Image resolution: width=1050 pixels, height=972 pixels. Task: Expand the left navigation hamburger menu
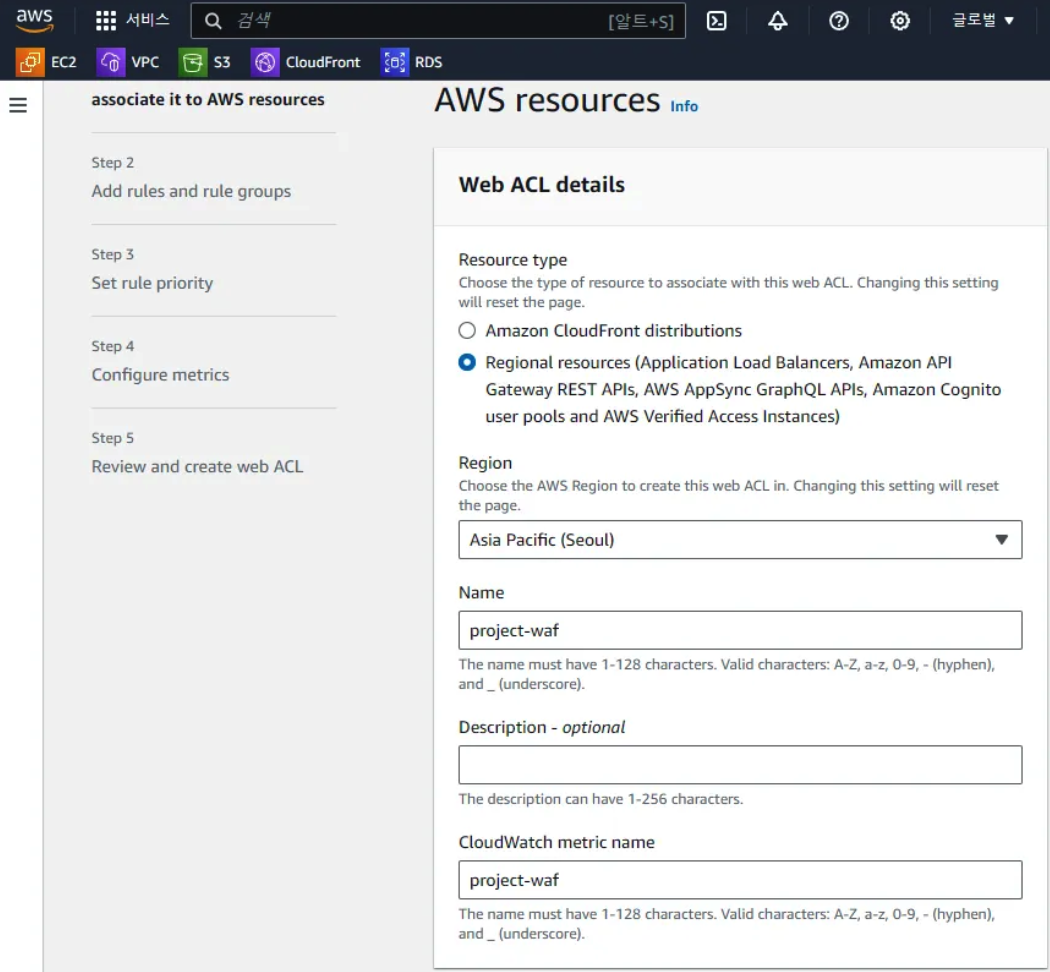pos(18,104)
